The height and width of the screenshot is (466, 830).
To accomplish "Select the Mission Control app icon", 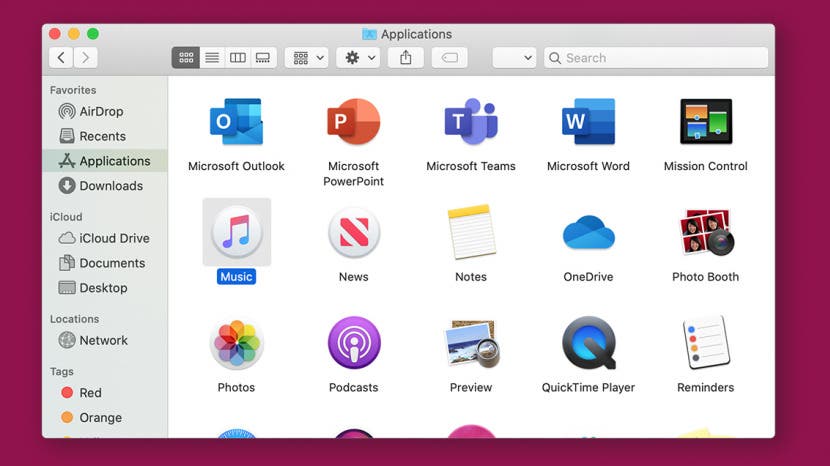I will click(x=706, y=122).
